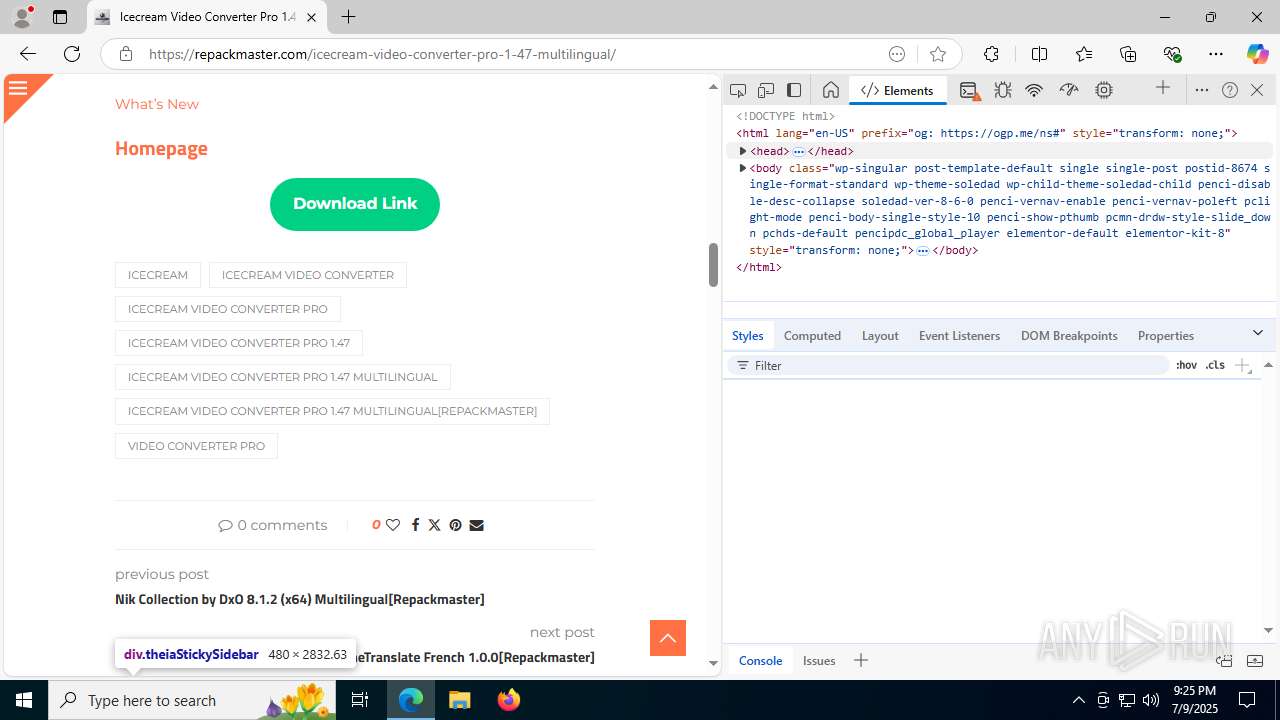This screenshot has width=1280, height=720.
Task: Open the 0 comments link
Action: [x=273, y=525]
